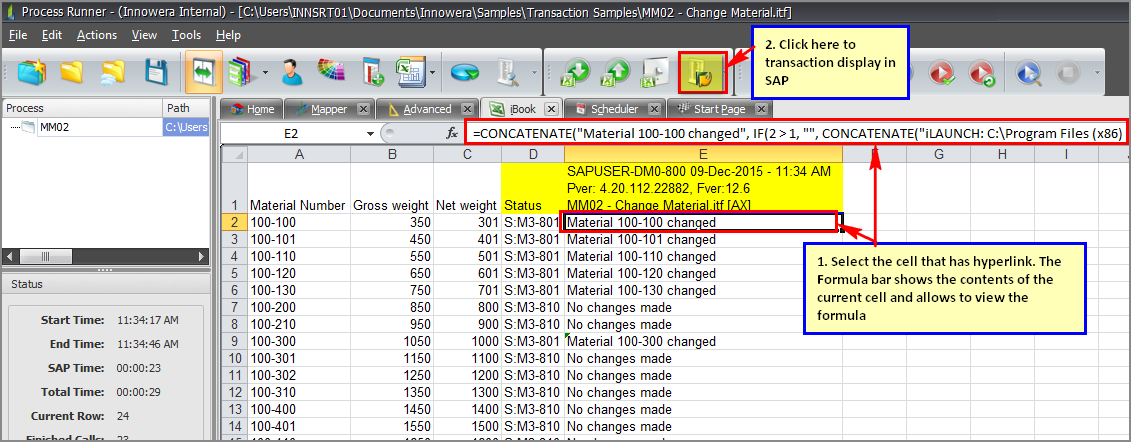Toggle the green double-arrow toolbar button

(203, 72)
